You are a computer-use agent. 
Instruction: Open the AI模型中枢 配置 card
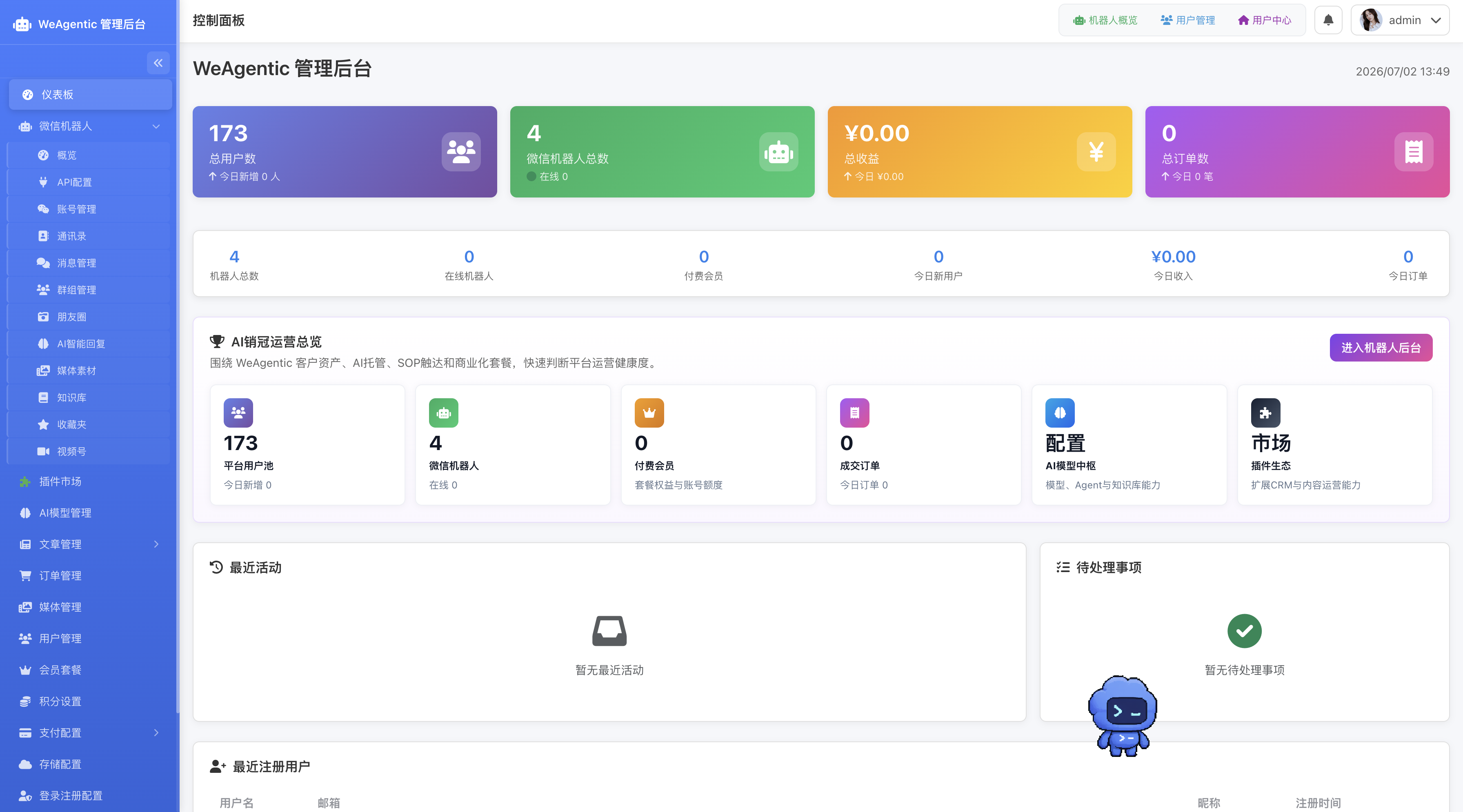1129,445
